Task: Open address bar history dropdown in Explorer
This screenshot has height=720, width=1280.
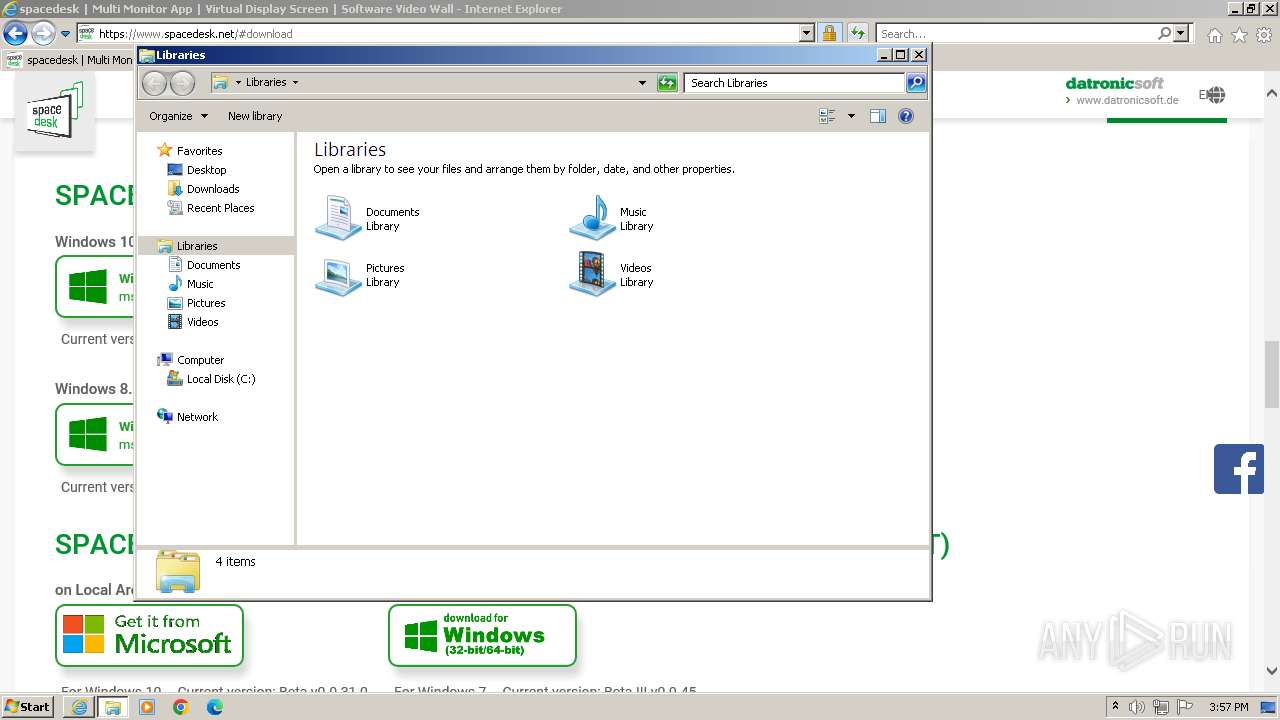Action: pyautogui.click(x=642, y=83)
